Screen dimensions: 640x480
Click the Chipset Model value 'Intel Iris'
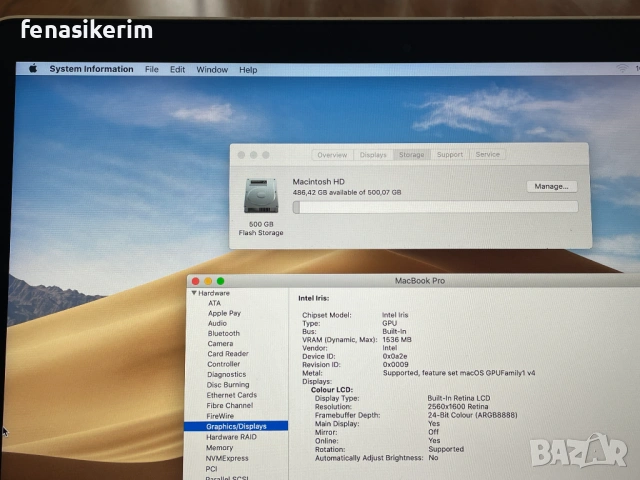(x=395, y=315)
